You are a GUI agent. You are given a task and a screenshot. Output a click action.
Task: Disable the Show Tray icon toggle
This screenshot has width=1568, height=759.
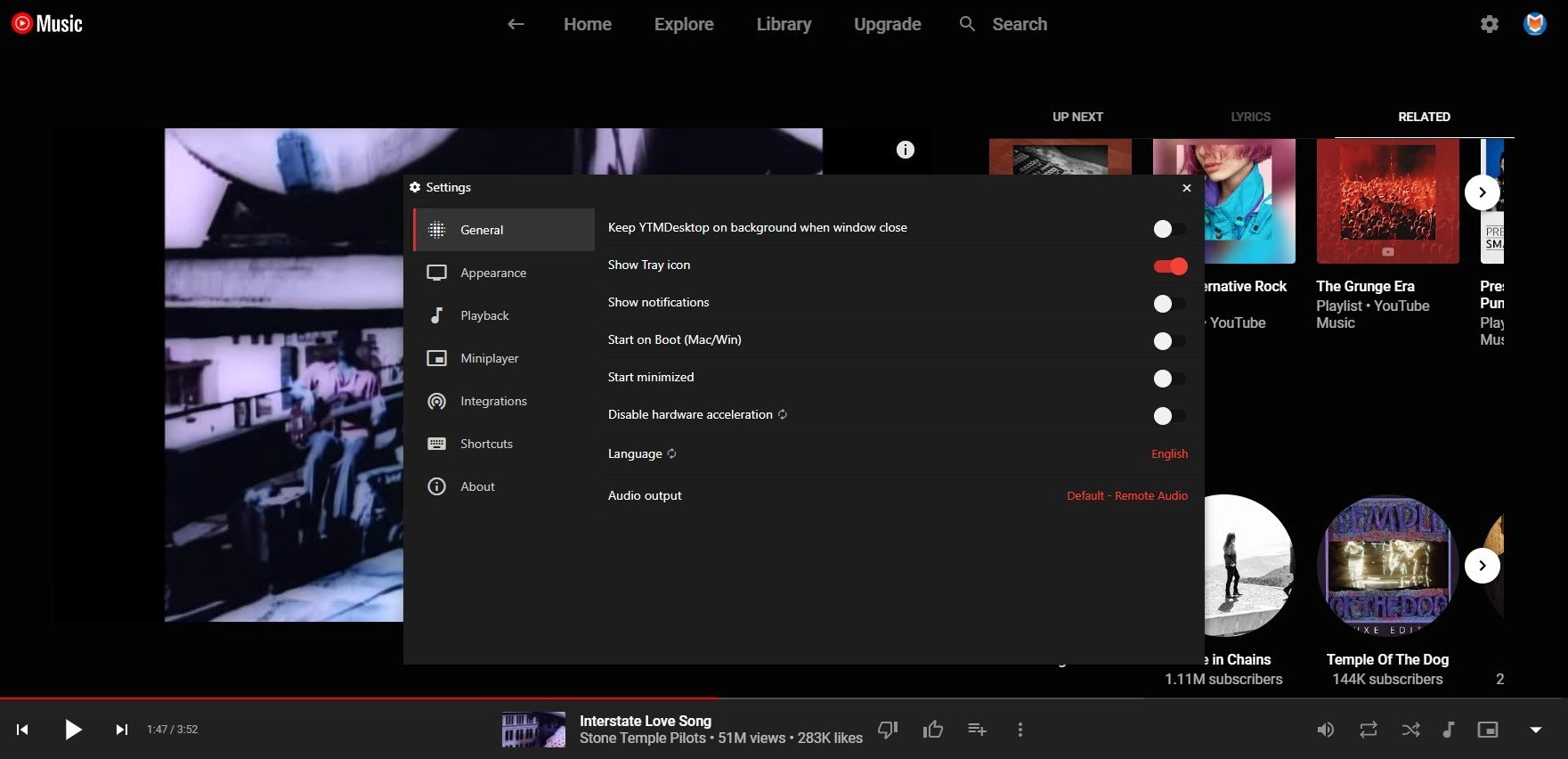tap(1170, 266)
